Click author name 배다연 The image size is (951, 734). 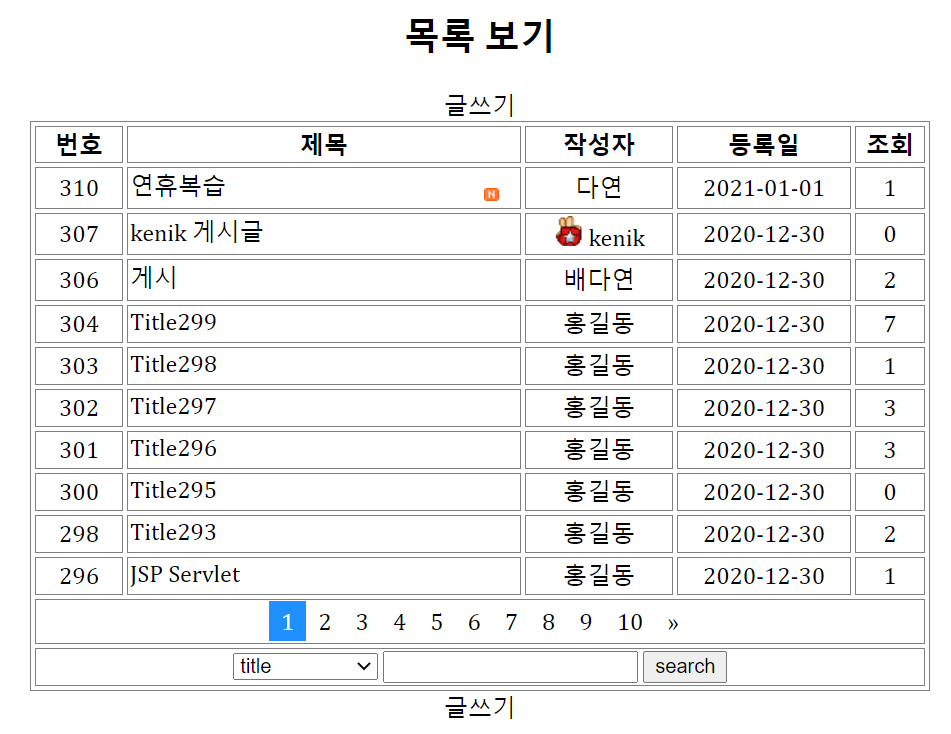tap(599, 280)
